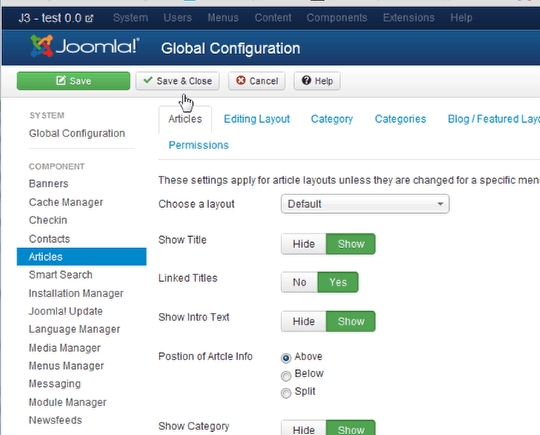Select the Split radio option
Viewport: 540px width, 435px height.
click(x=286, y=393)
